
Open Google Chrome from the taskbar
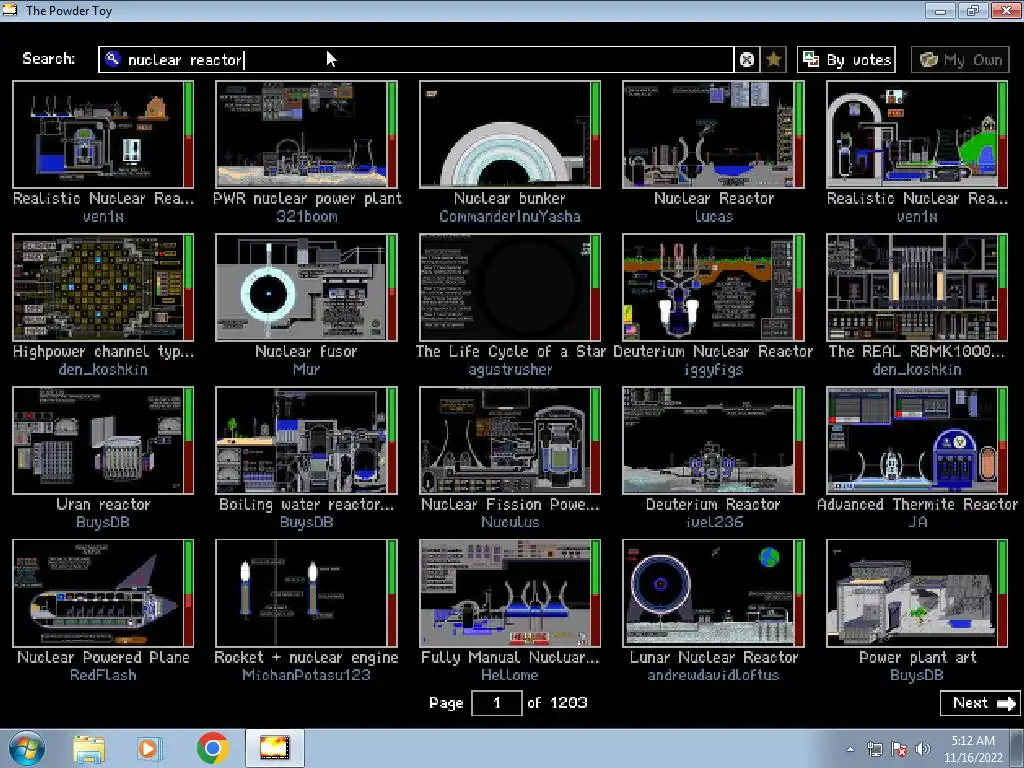click(x=212, y=749)
